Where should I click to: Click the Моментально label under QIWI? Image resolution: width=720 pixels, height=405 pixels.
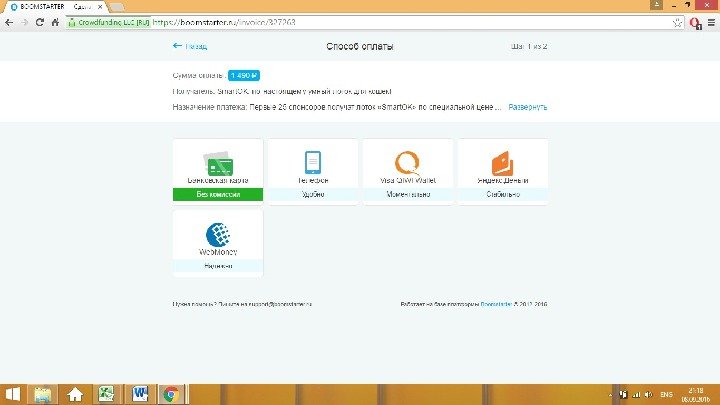(x=408, y=194)
